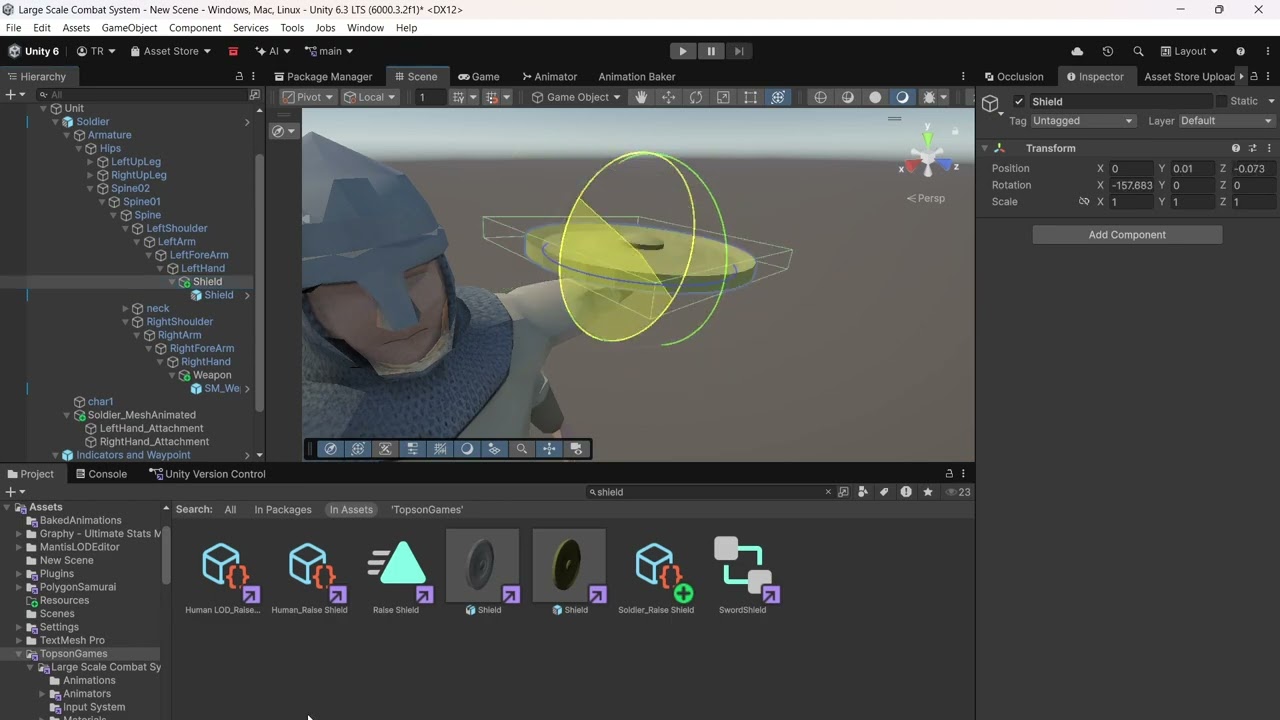
Task: Click the red record icon beside Asset Store
Action: coord(233,51)
